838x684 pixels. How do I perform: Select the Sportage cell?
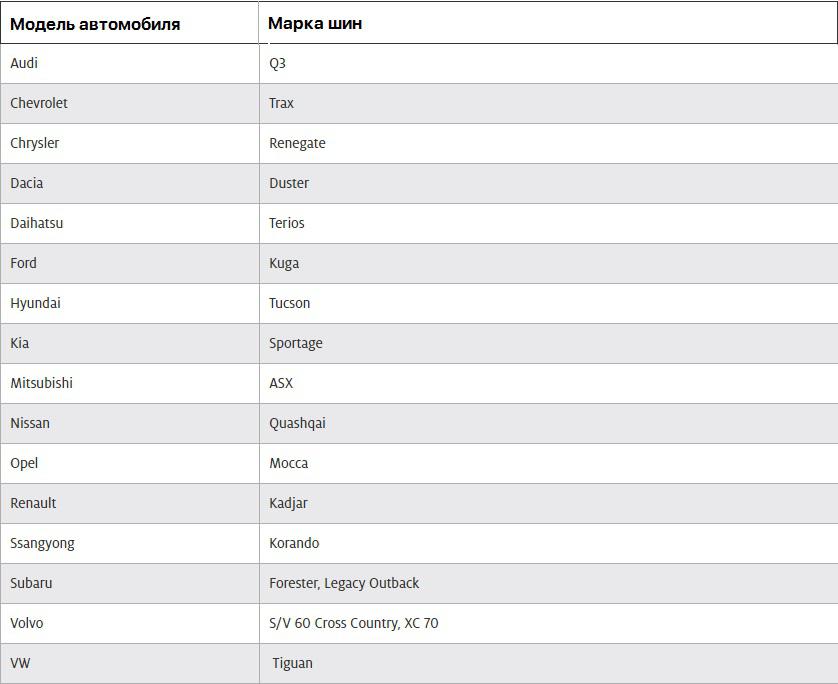point(548,344)
